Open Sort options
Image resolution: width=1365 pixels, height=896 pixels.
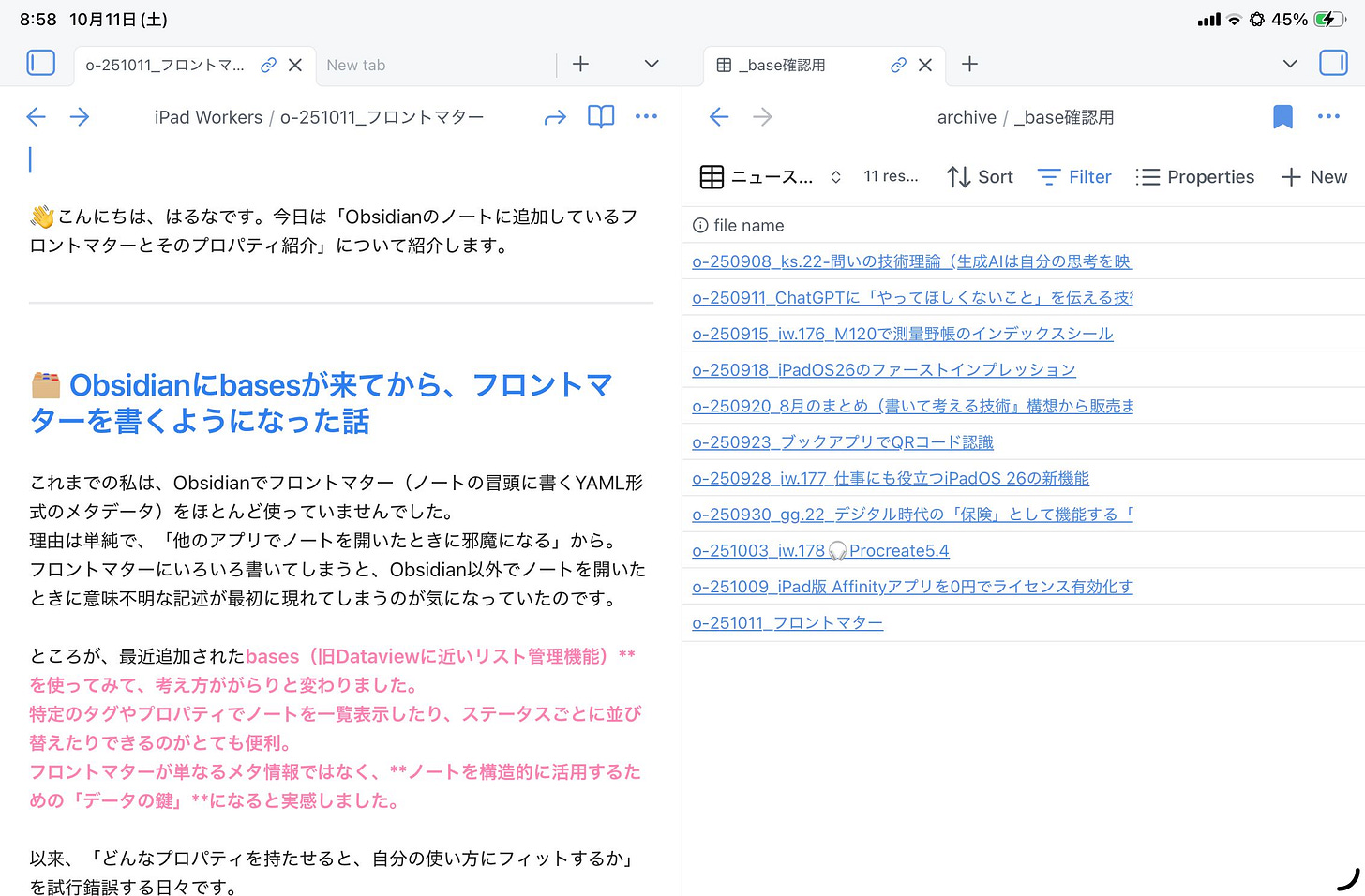980,176
